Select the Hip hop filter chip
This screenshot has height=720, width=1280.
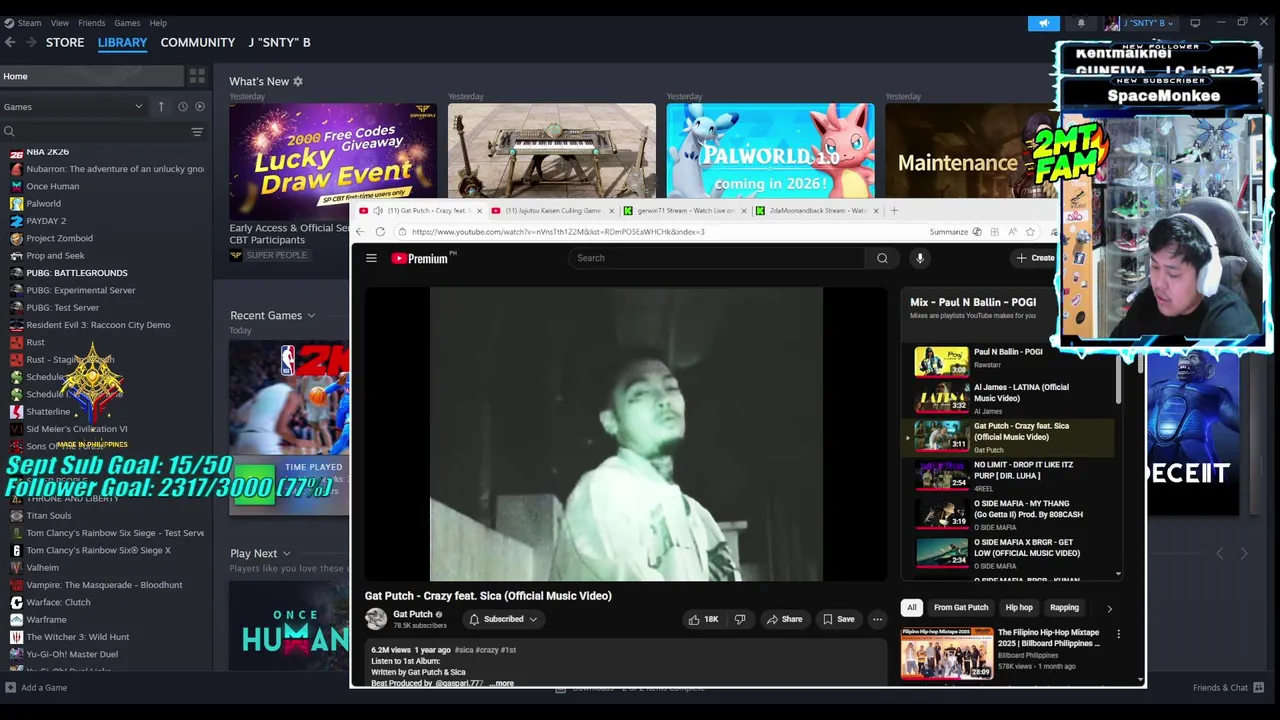click(x=1019, y=608)
